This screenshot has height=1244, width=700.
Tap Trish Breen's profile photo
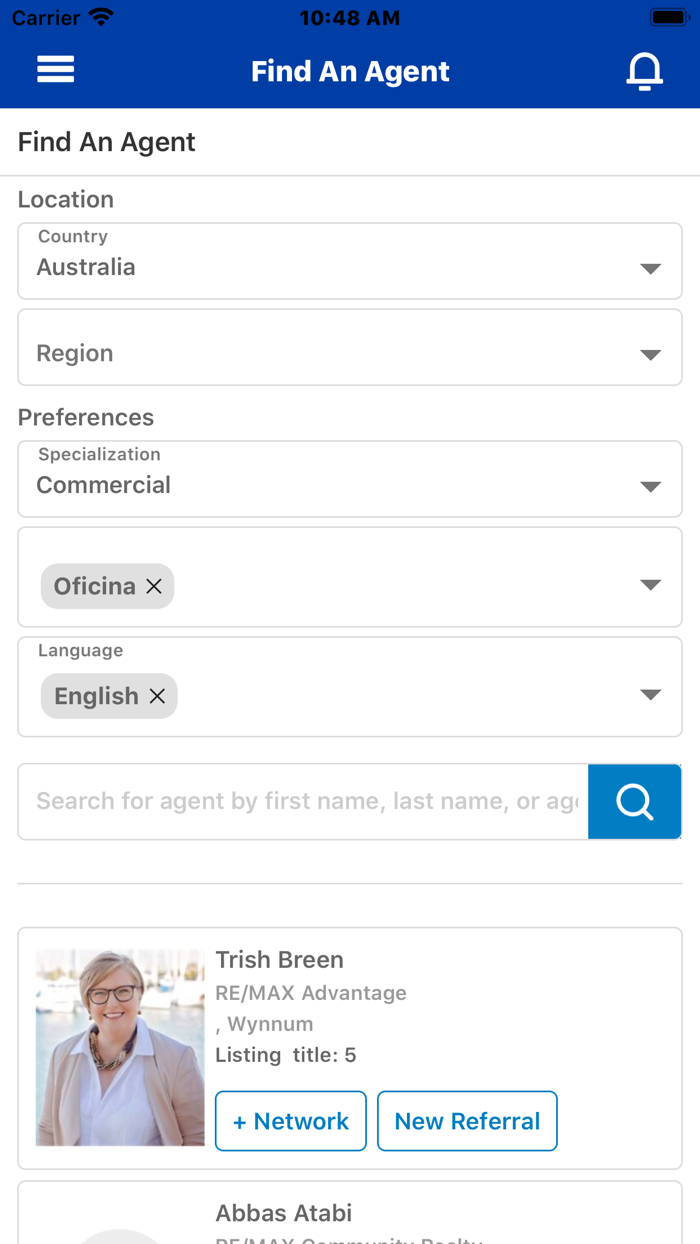pyautogui.click(x=119, y=1046)
